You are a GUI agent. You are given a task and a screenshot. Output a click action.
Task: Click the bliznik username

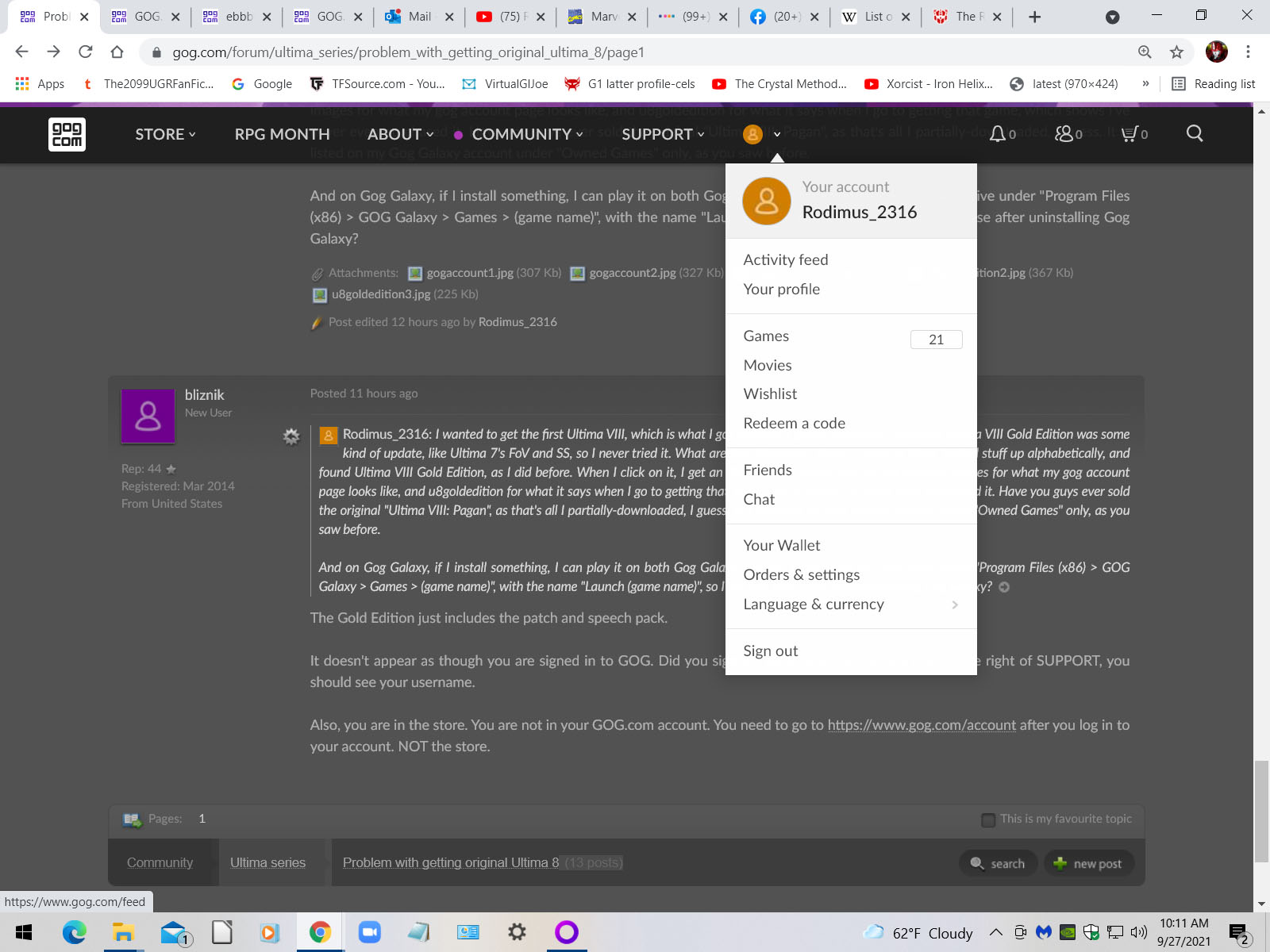pos(205,395)
